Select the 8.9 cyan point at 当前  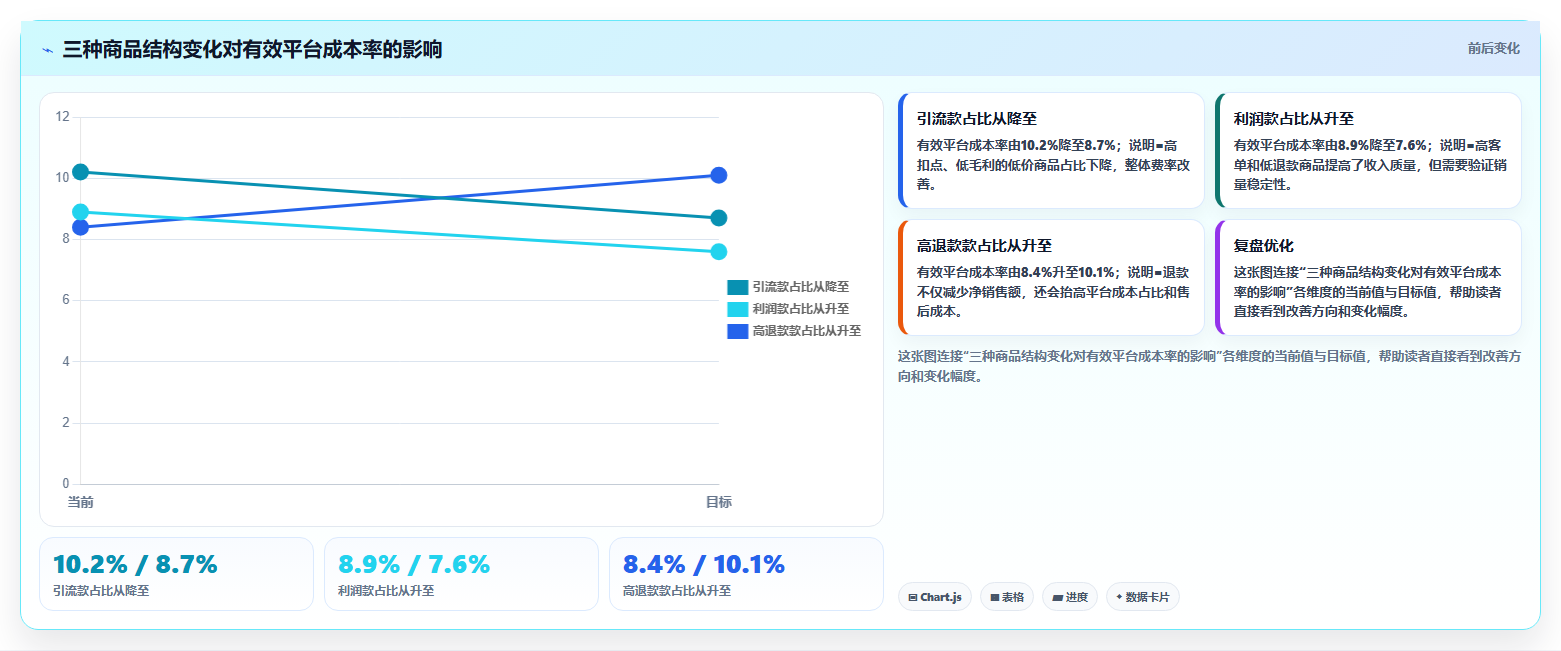tap(81, 212)
